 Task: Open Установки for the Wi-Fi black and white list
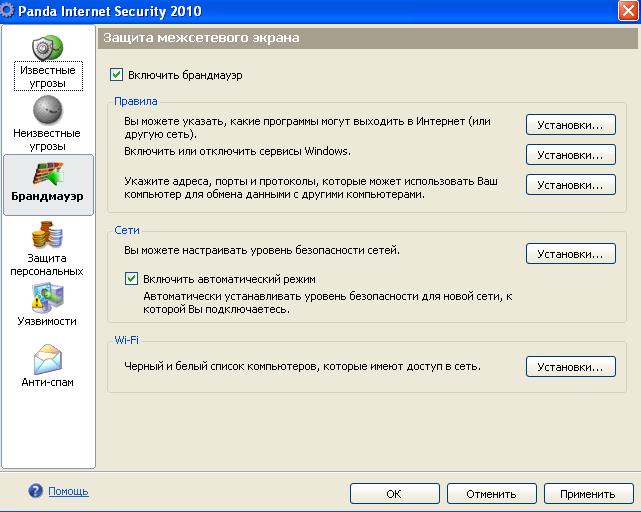pos(571,367)
